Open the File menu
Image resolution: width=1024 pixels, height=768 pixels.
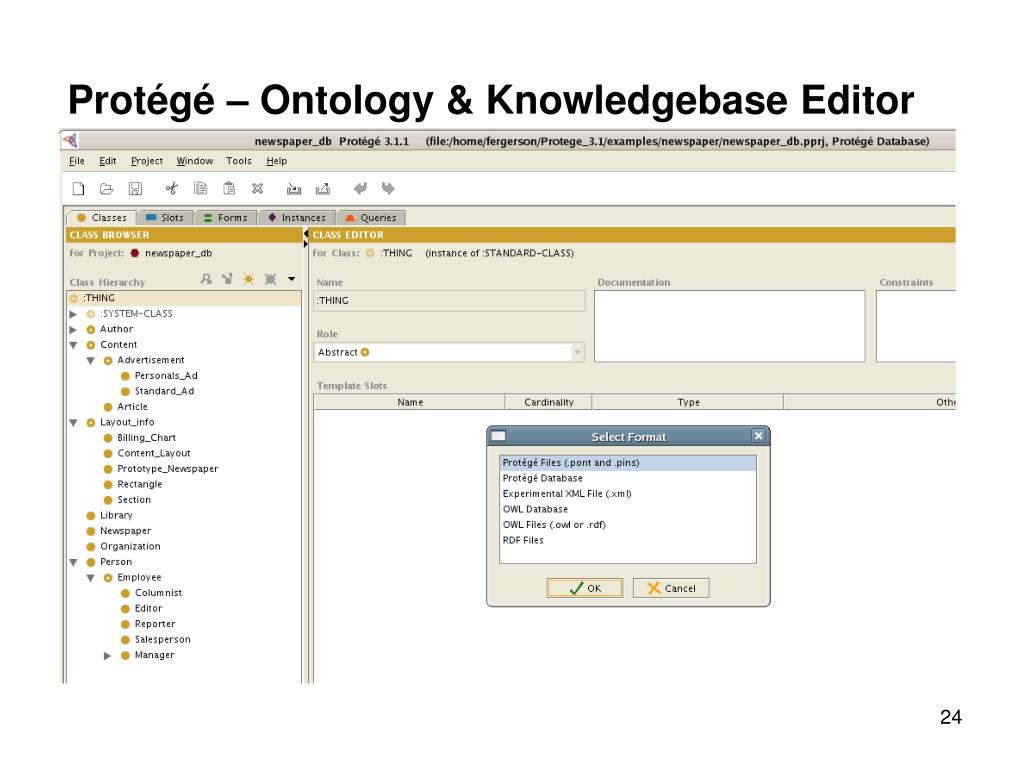coord(76,161)
